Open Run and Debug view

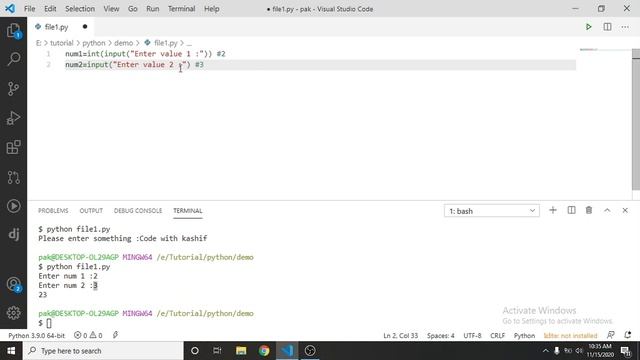pos(13,118)
